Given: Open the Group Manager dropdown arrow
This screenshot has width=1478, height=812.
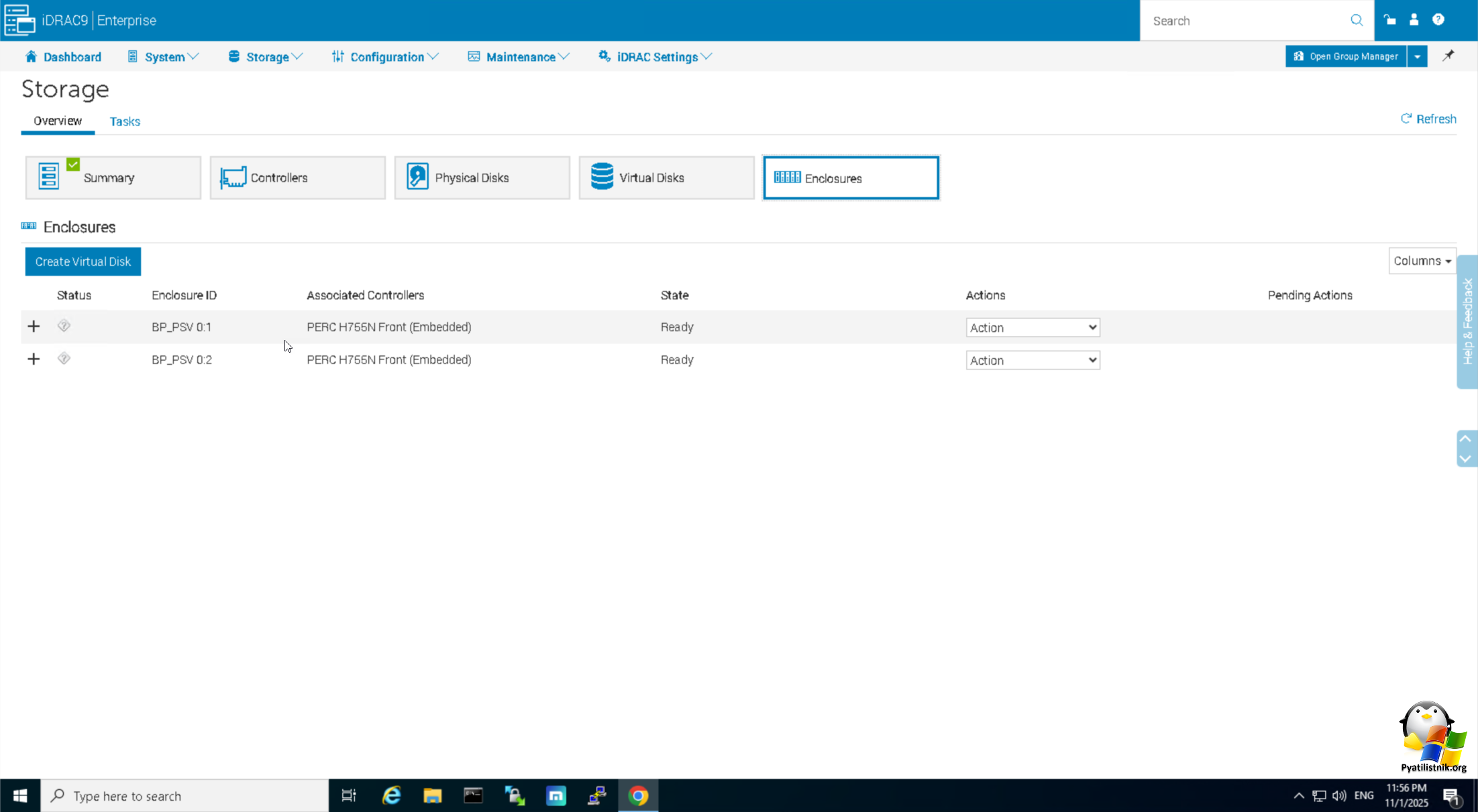Looking at the screenshot, I should coord(1417,56).
